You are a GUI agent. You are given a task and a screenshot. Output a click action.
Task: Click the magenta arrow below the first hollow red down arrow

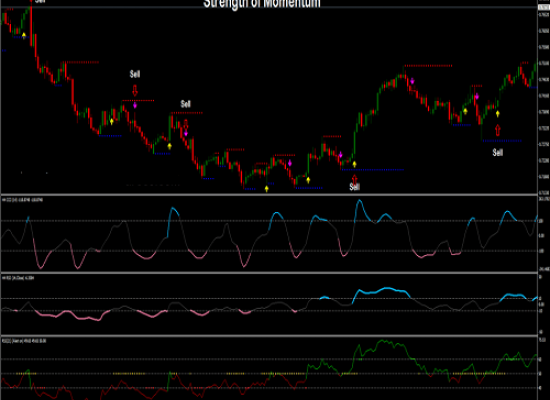135,105
